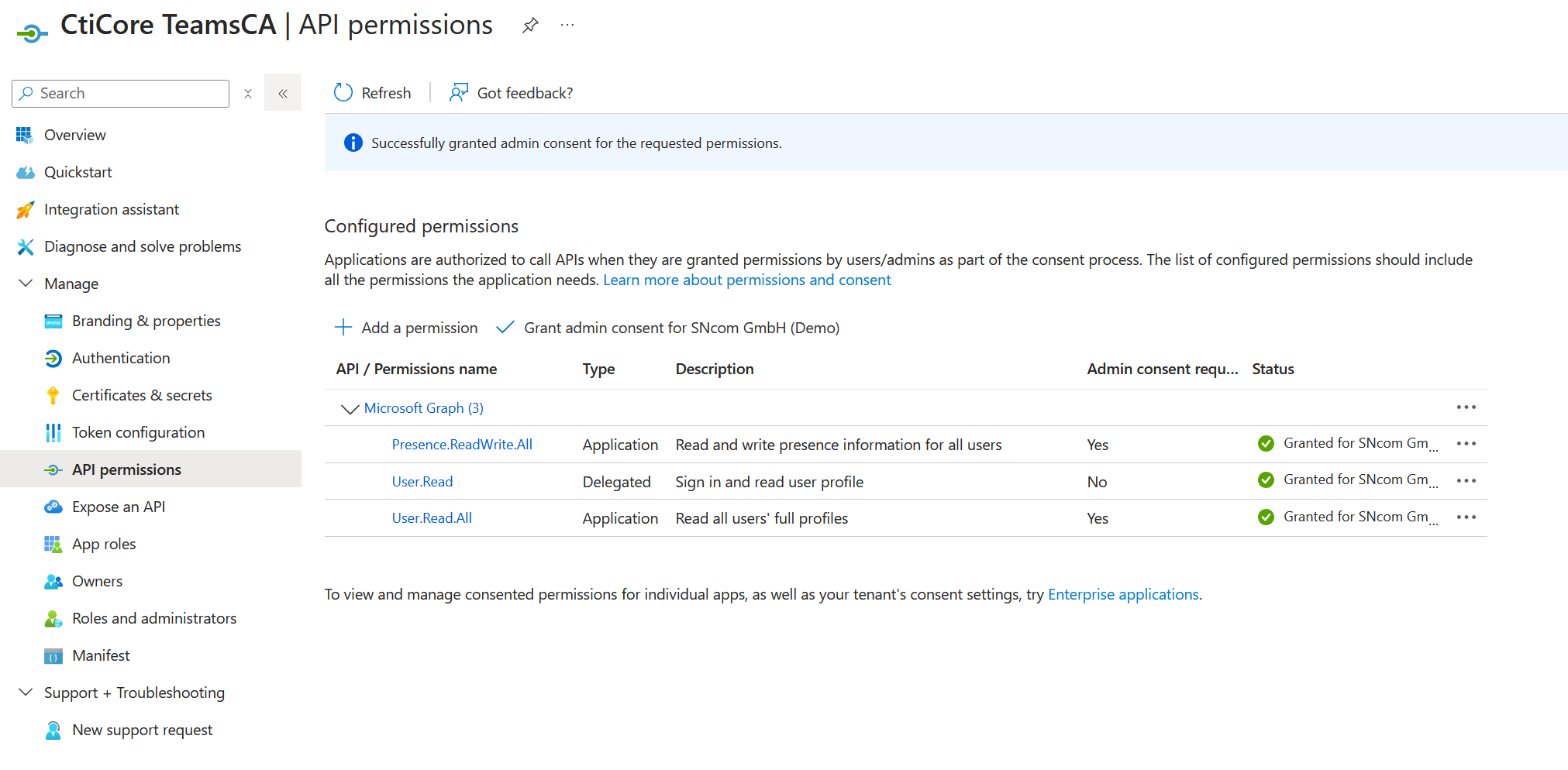This screenshot has width=1568, height=770.
Task: Collapse the sidebar with double-chevron icon
Action: point(283,93)
